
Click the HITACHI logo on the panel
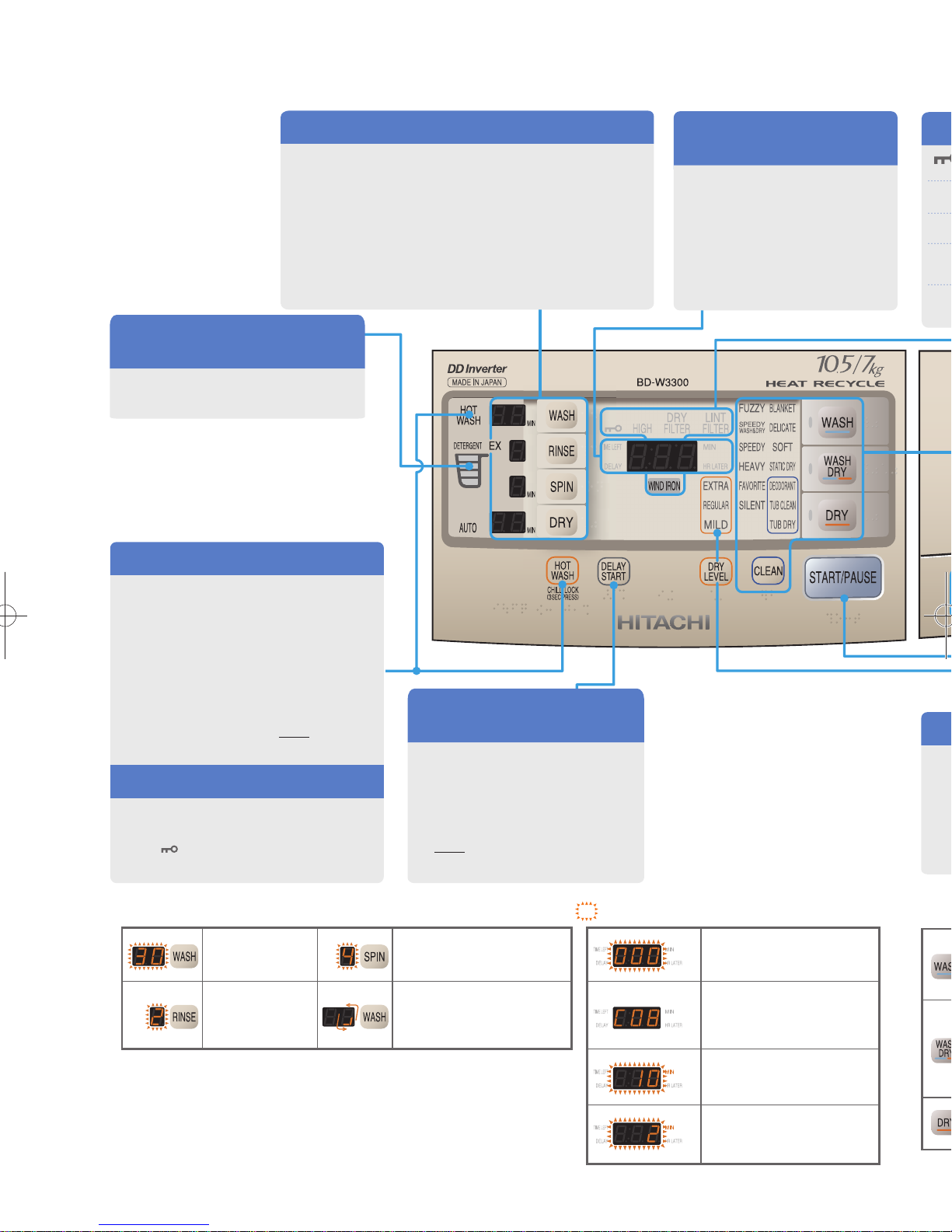click(x=664, y=622)
